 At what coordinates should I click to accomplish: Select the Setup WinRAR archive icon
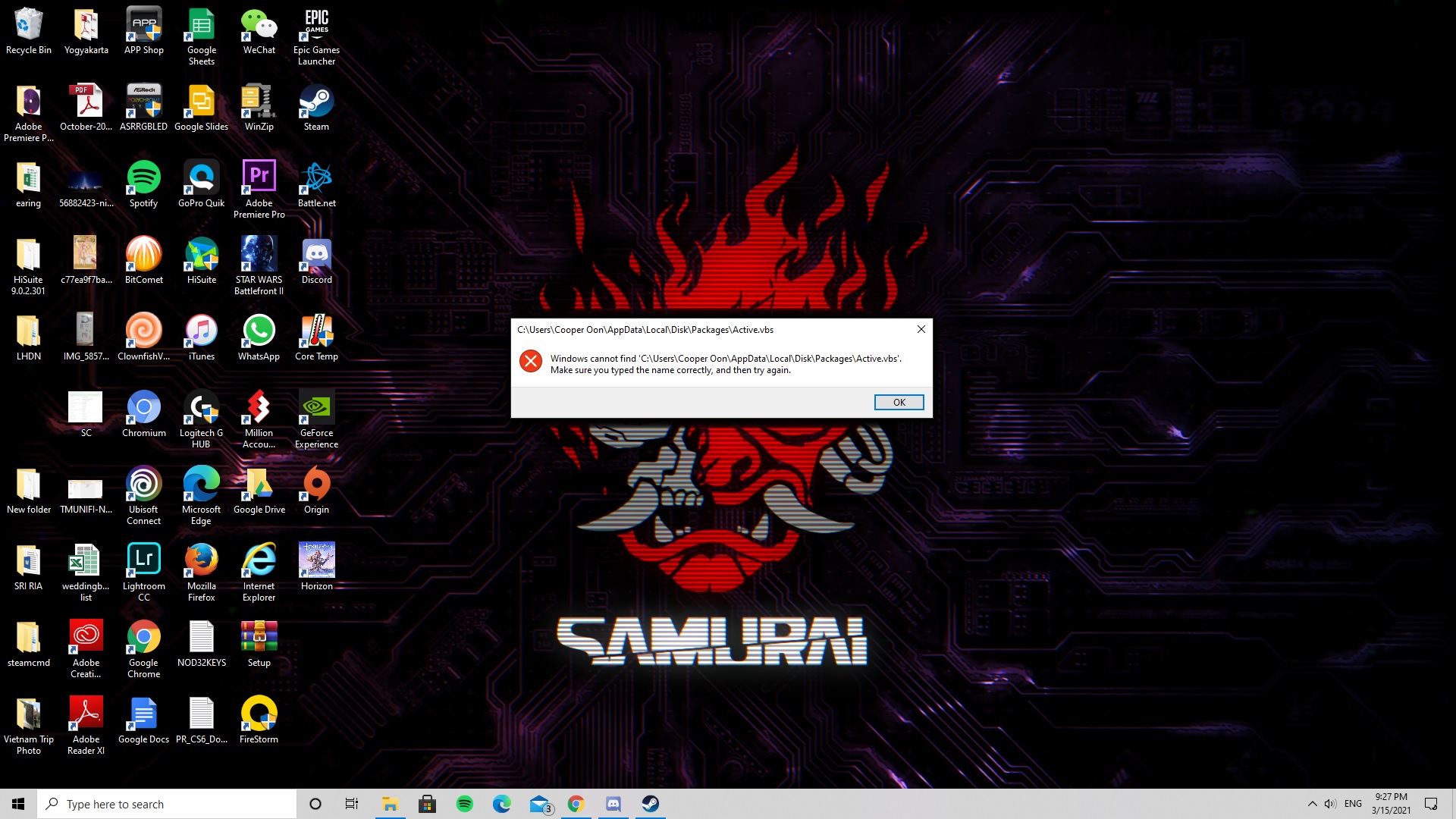(x=259, y=645)
